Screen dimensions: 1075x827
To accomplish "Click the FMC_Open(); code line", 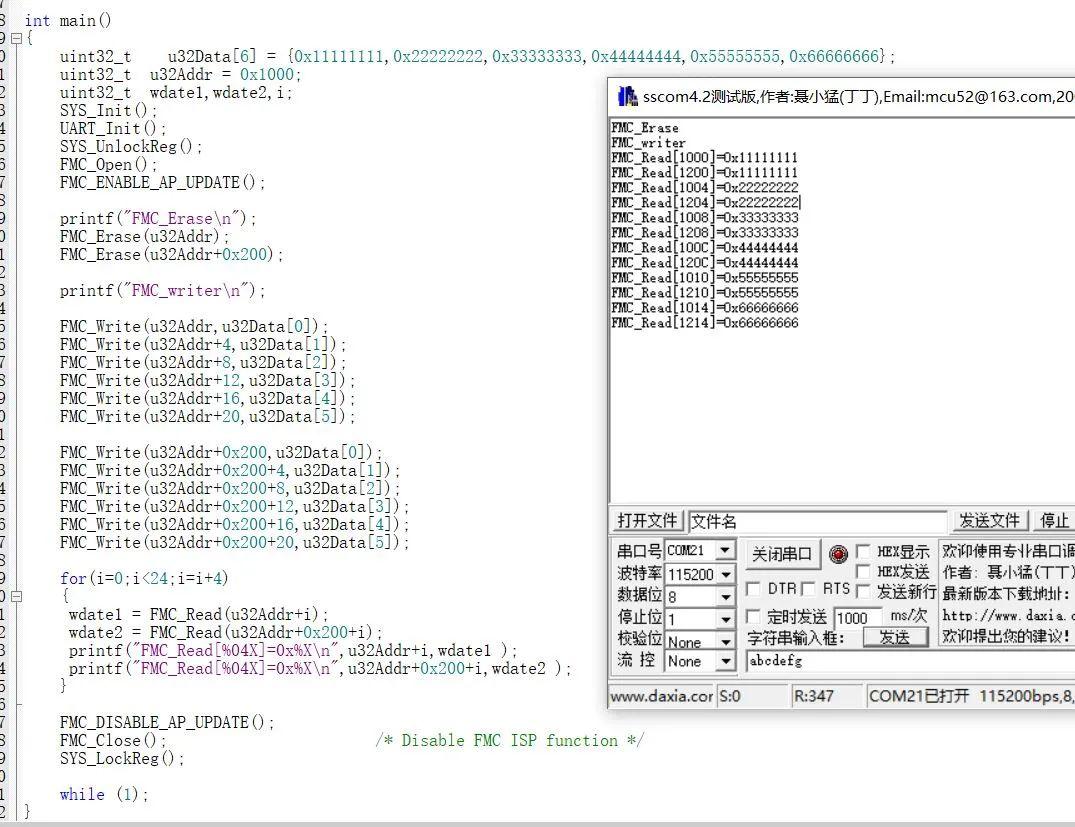I will 108,165.
